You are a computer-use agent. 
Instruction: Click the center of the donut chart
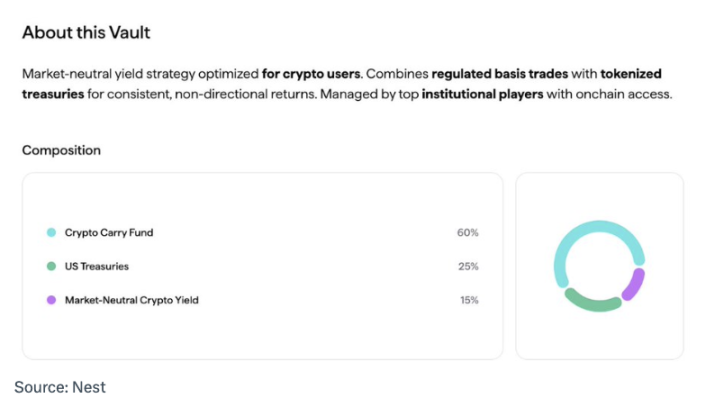pyautogui.click(x=599, y=266)
